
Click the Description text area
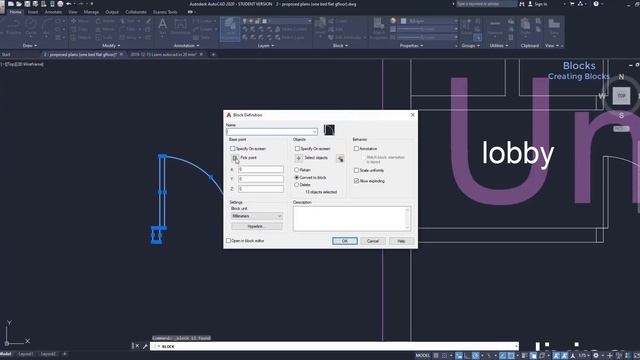(352, 219)
